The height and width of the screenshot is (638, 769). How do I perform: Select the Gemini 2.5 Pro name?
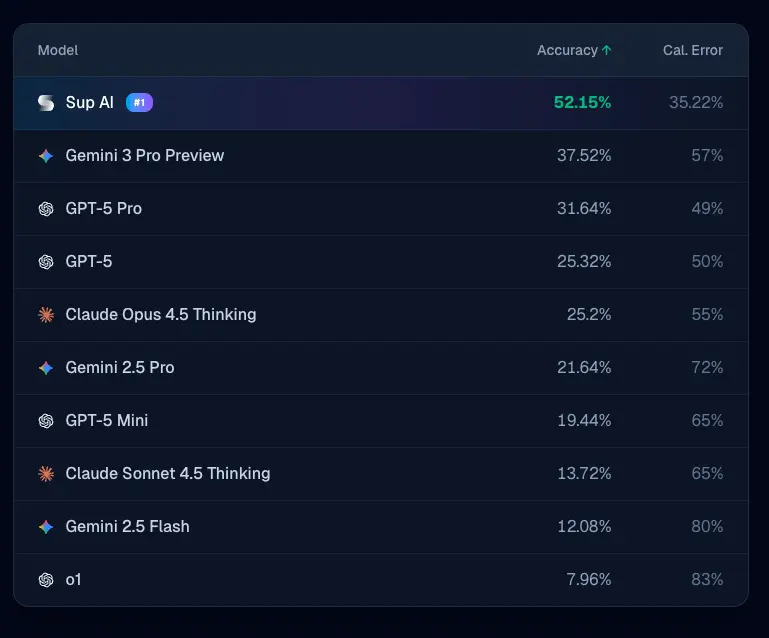(x=120, y=367)
